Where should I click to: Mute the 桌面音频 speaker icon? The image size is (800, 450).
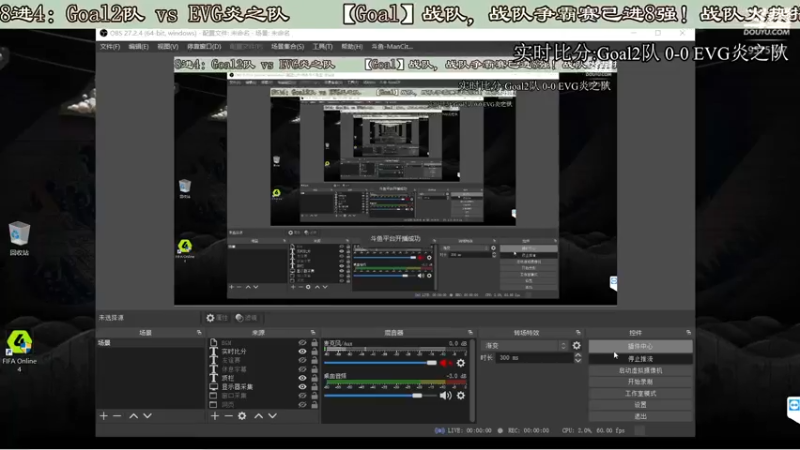(x=445, y=395)
